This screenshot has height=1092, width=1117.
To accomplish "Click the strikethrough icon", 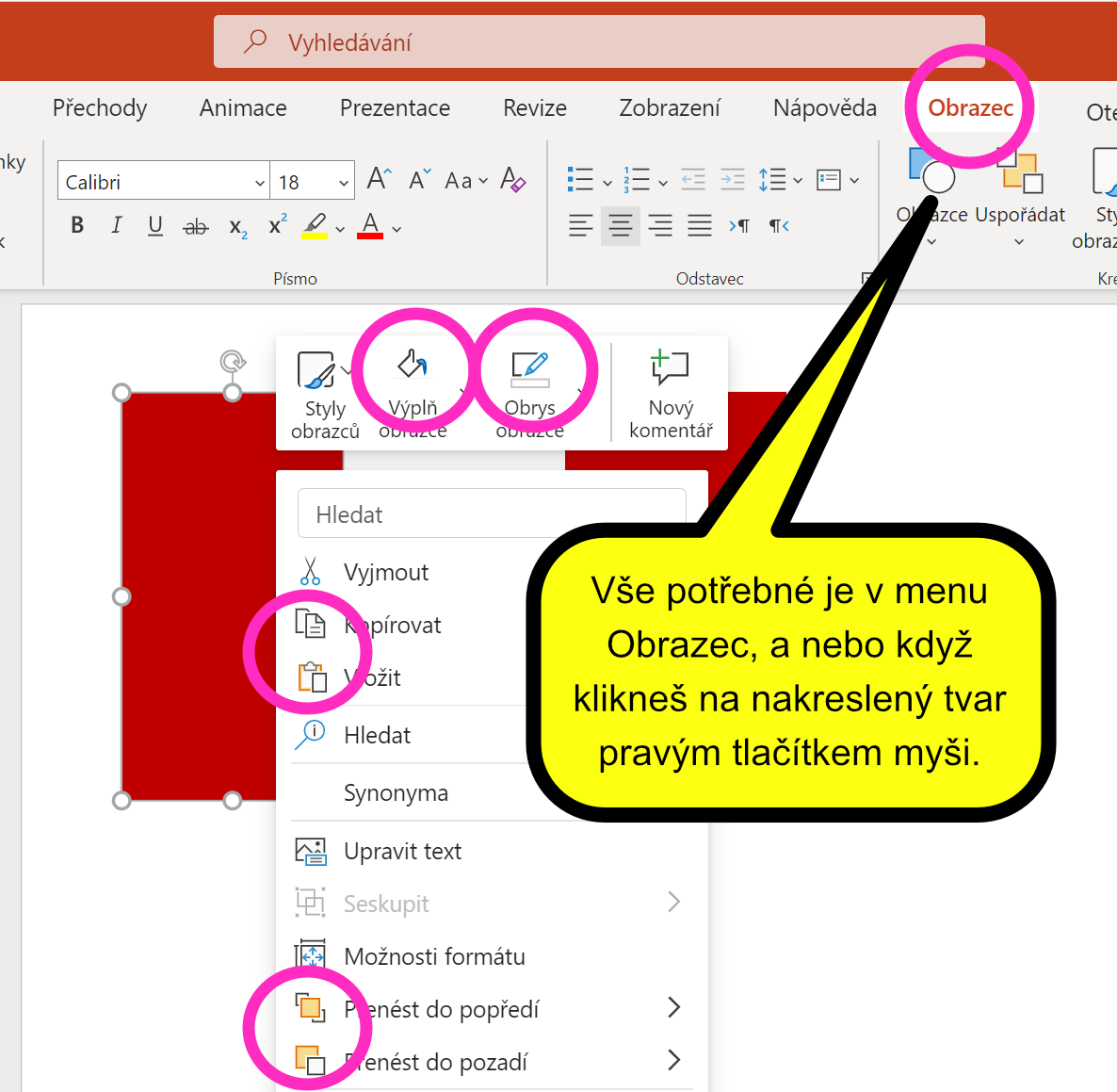I will [196, 226].
